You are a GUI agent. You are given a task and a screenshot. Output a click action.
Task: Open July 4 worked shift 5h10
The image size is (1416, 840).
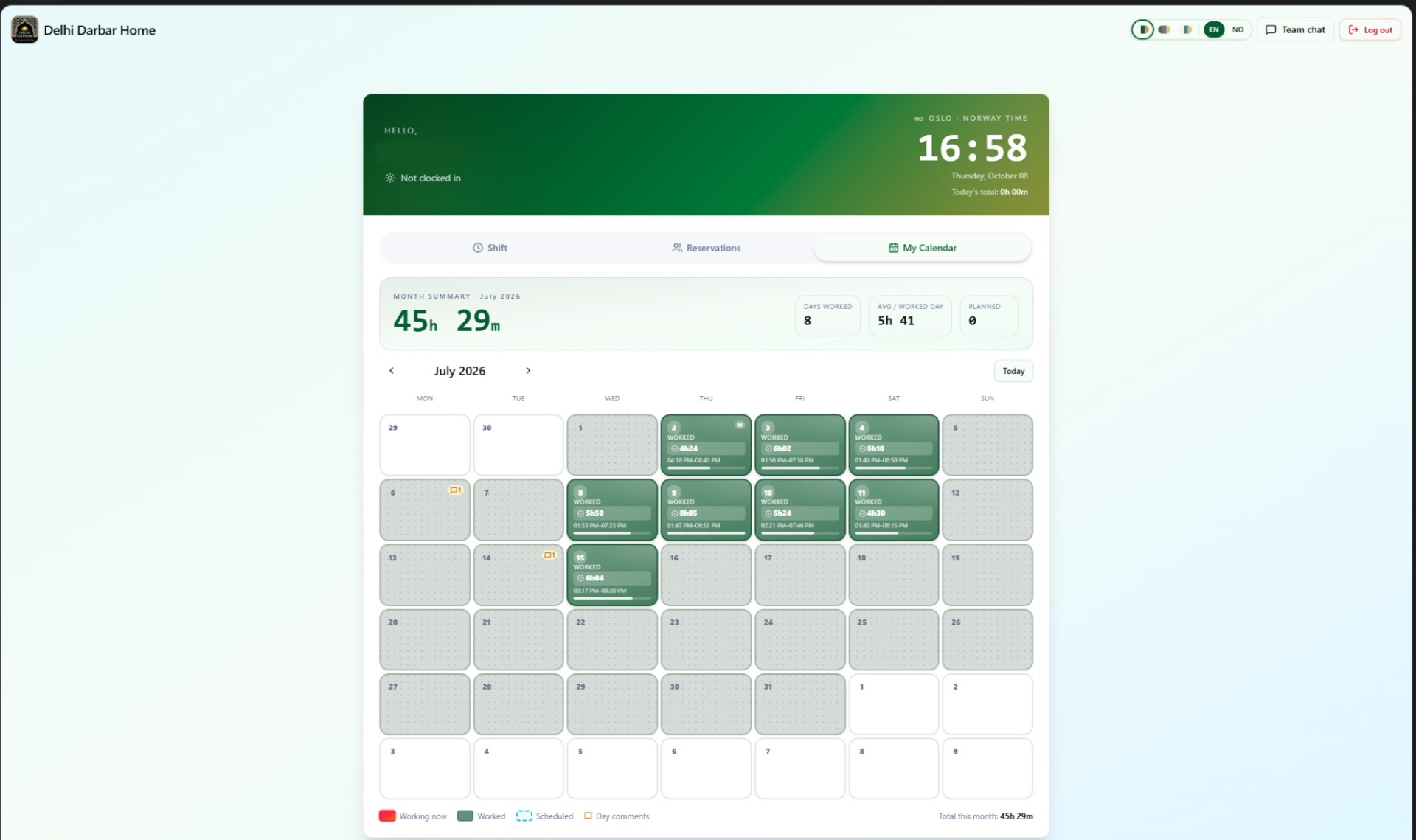click(x=893, y=445)
